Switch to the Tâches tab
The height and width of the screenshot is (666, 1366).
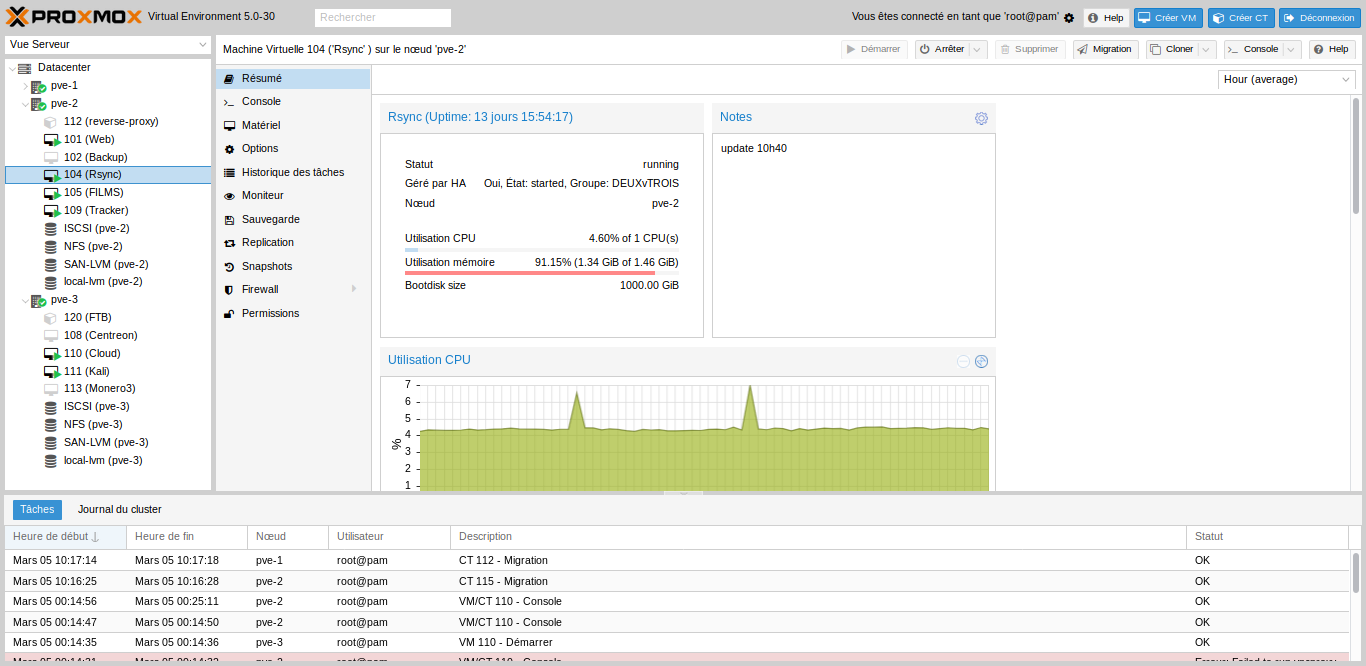37,510
